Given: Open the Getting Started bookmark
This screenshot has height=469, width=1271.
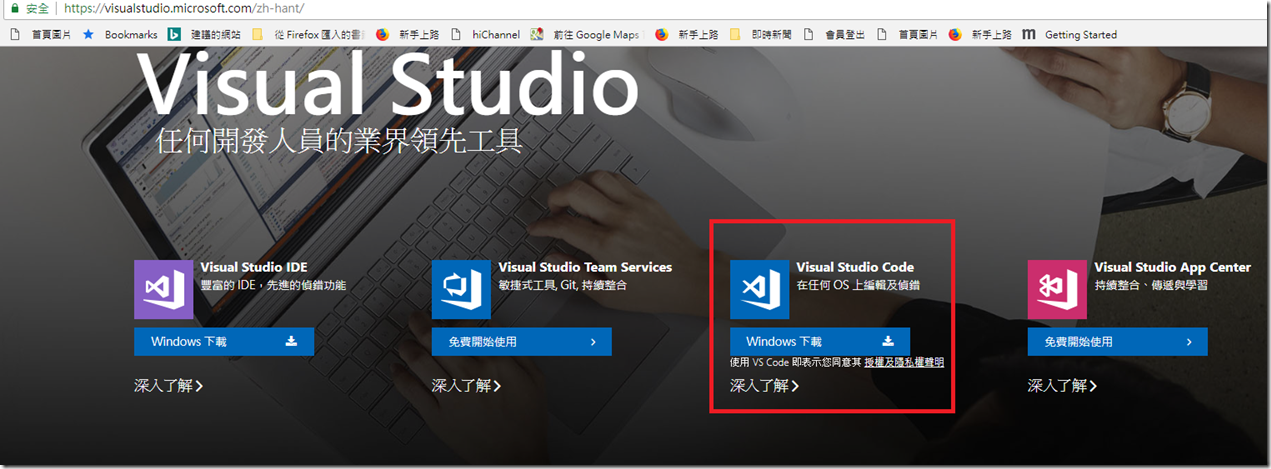Looking at the screenshot, I should point(1070,34).
